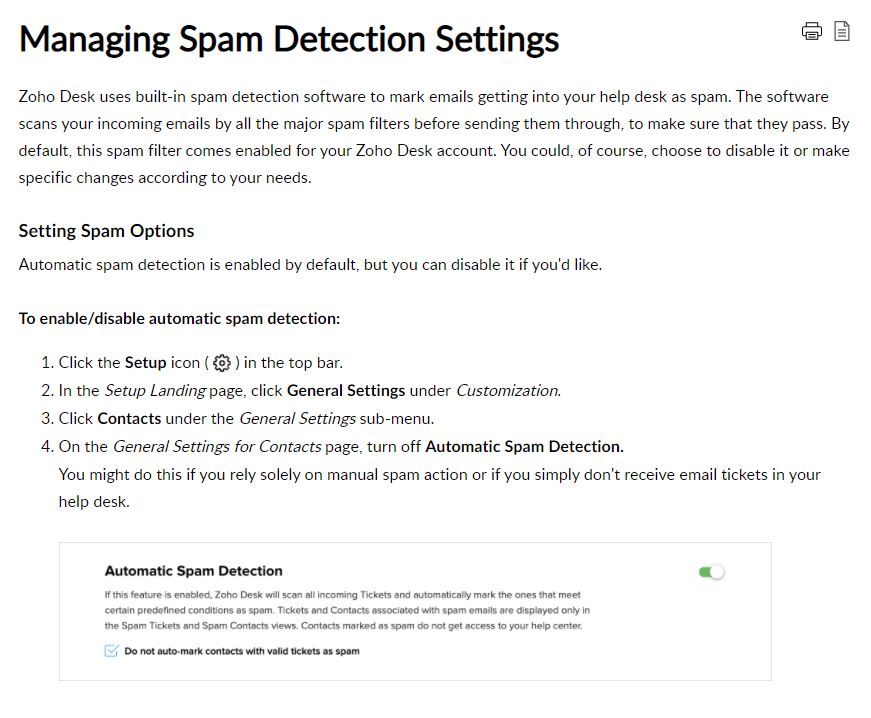This screenshot has height=718, width=871.
Task: Click bold 'Contacts' in step three
Action: coord(129,418)
